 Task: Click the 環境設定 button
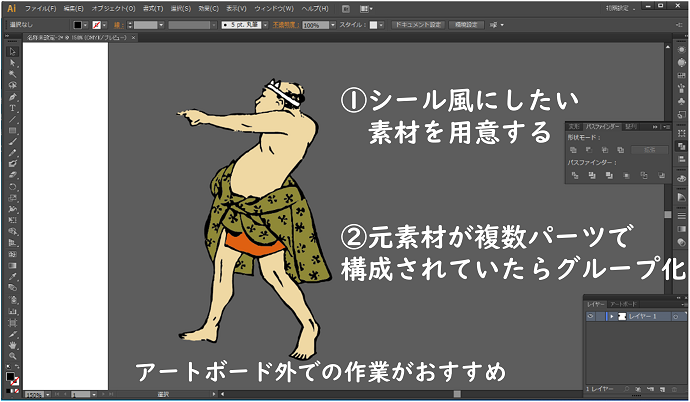click(466, 25)
